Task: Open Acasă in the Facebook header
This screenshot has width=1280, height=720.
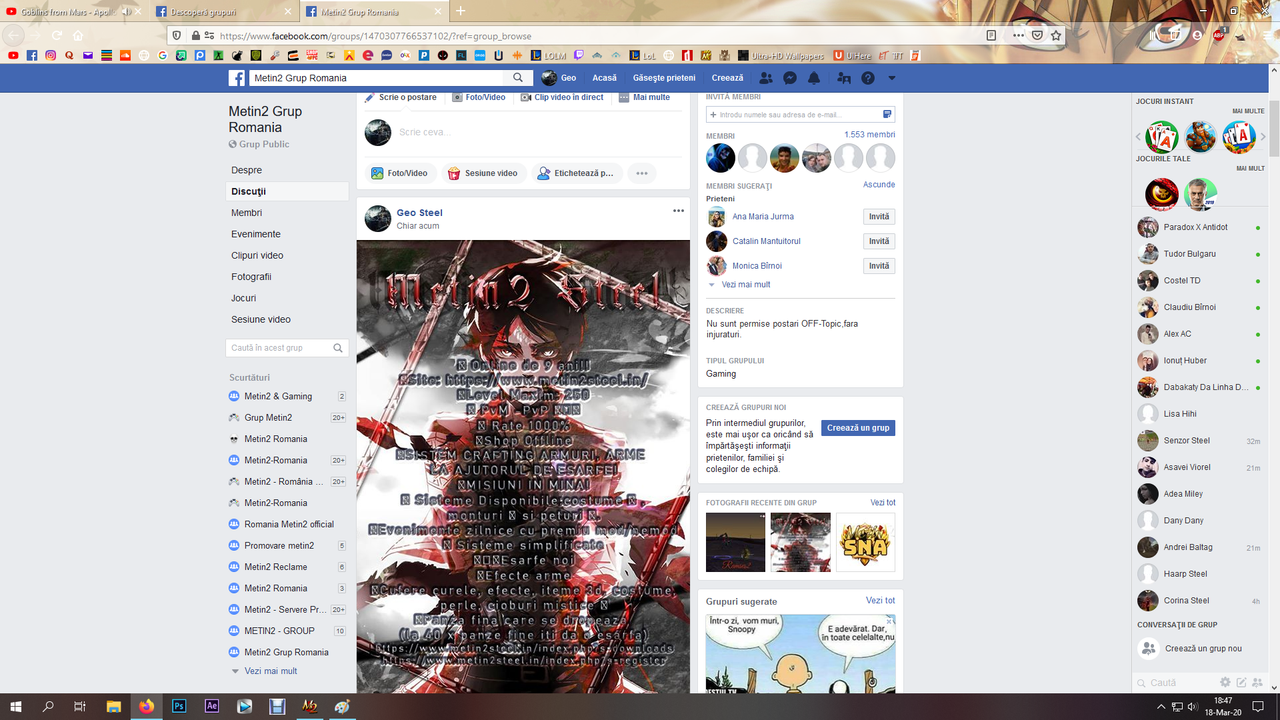Action: (x=604, y=78)
